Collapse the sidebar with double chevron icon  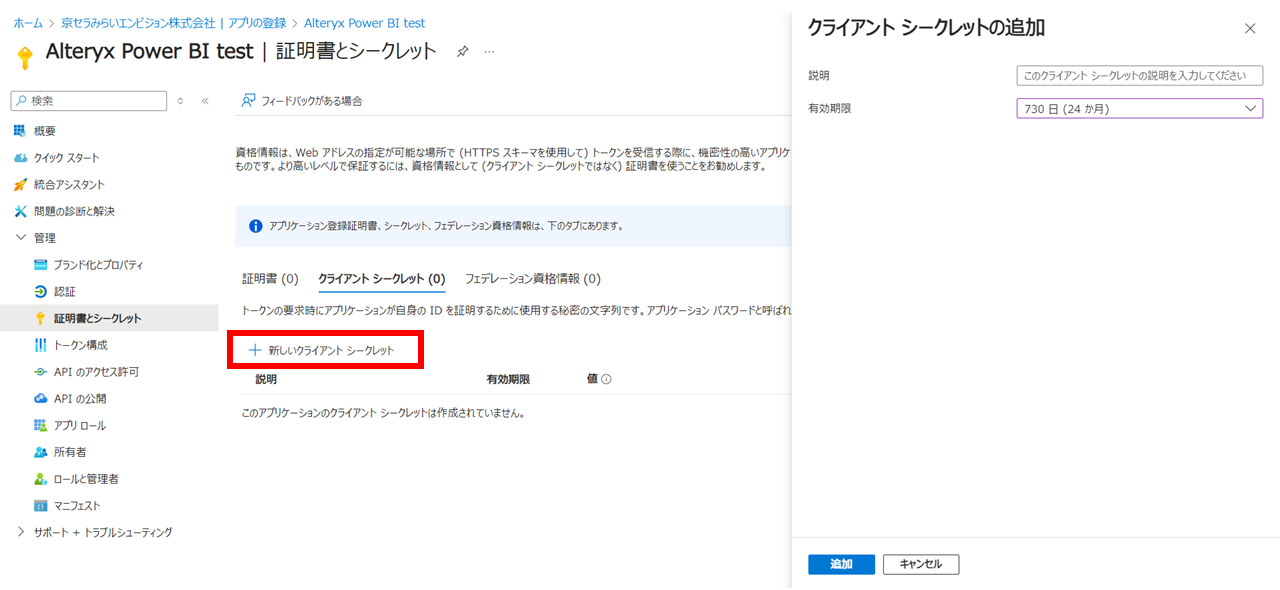click(205, 101)
